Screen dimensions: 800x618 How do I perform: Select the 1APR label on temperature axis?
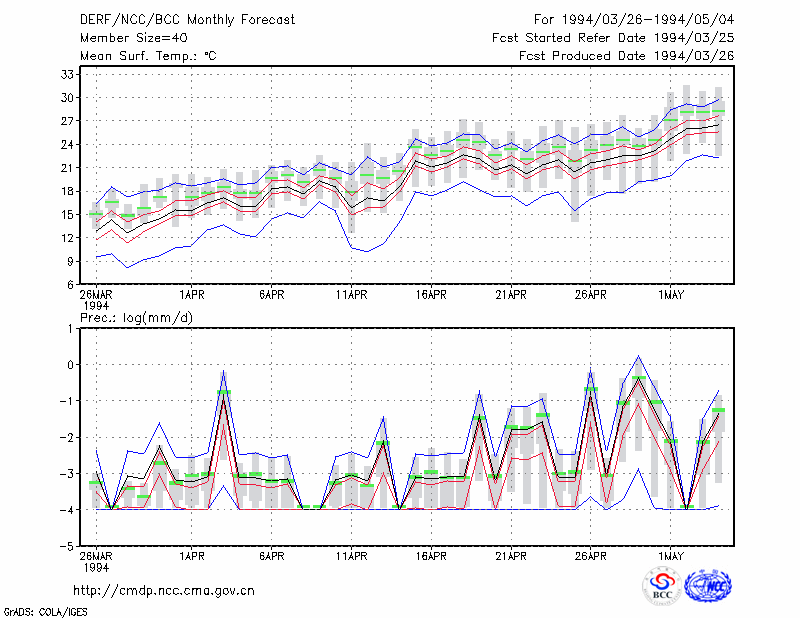191,295
